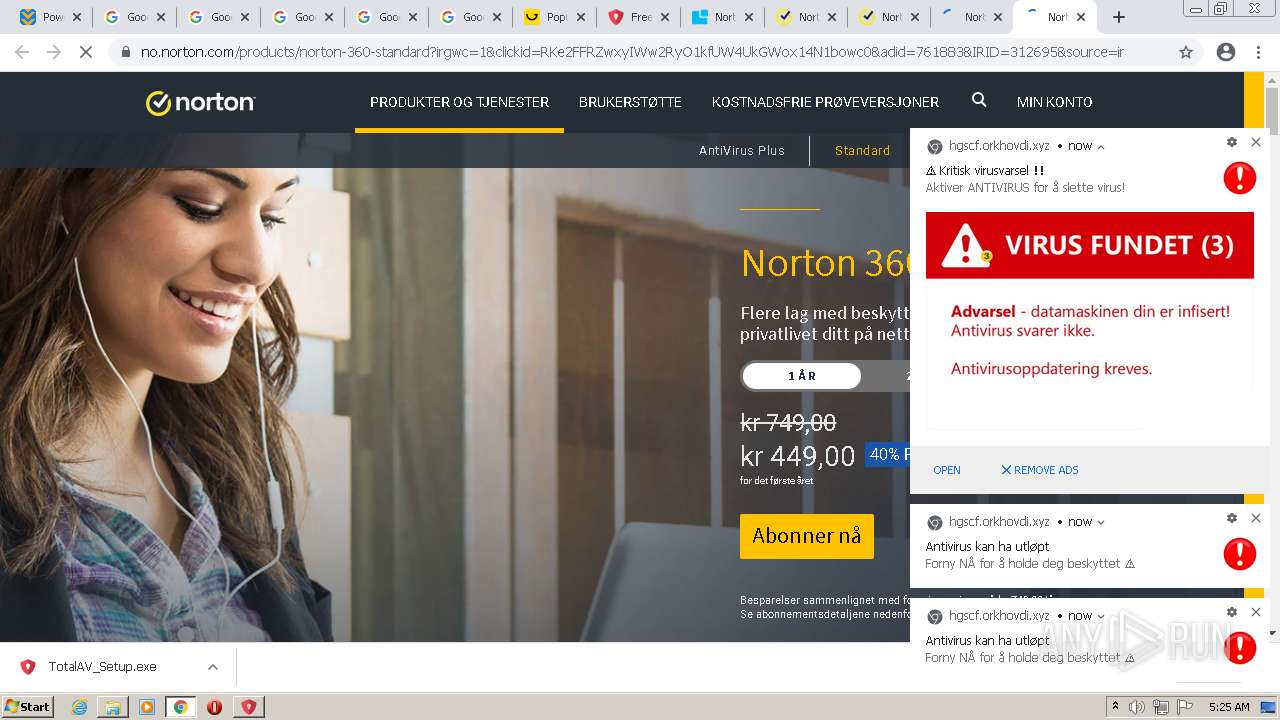The height and width of the screenshot is (720, 1280).
Task: Click the red alert icon on Kritisk virusvarsel notification
Action: coord(1240,178)
